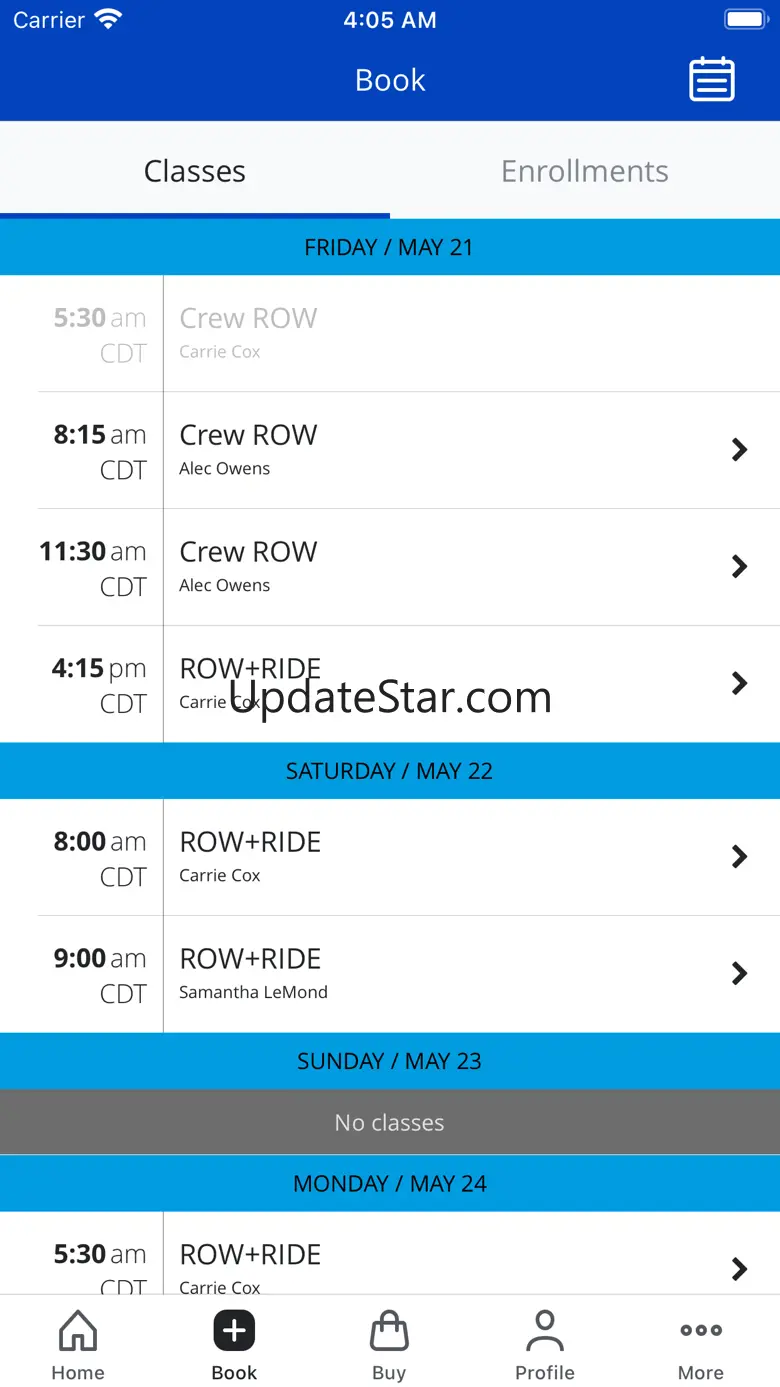Expand Saturday 8:00 am ROW+RIDE chevron
The width and height of the screenshot is (780, 1387).
tap(739, 857)
